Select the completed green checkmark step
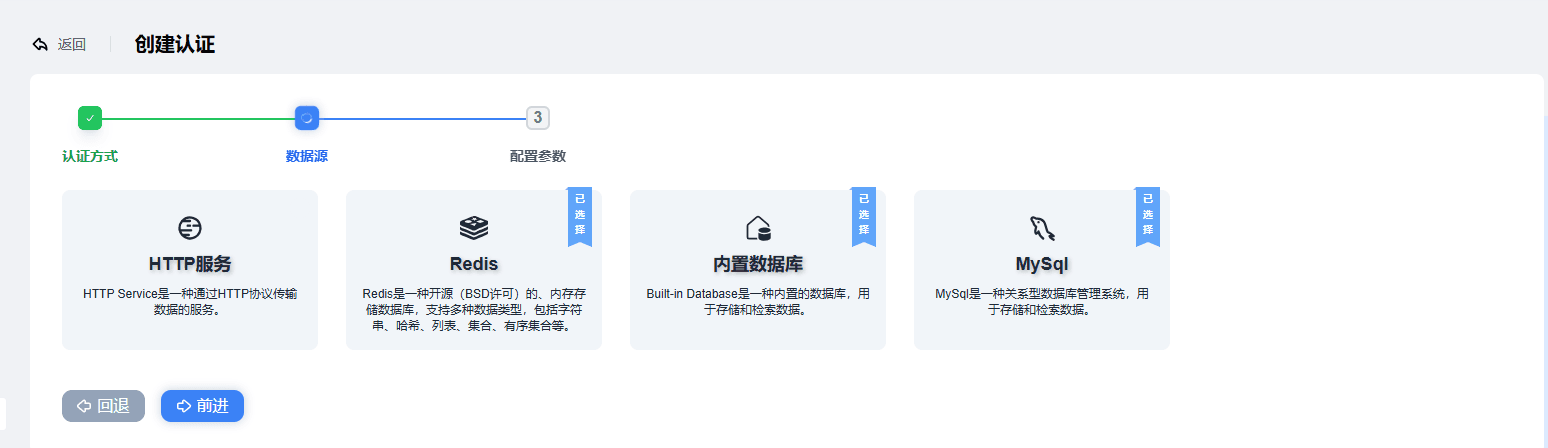Viewport: 1548px width, 448px height. pos(90,118)
